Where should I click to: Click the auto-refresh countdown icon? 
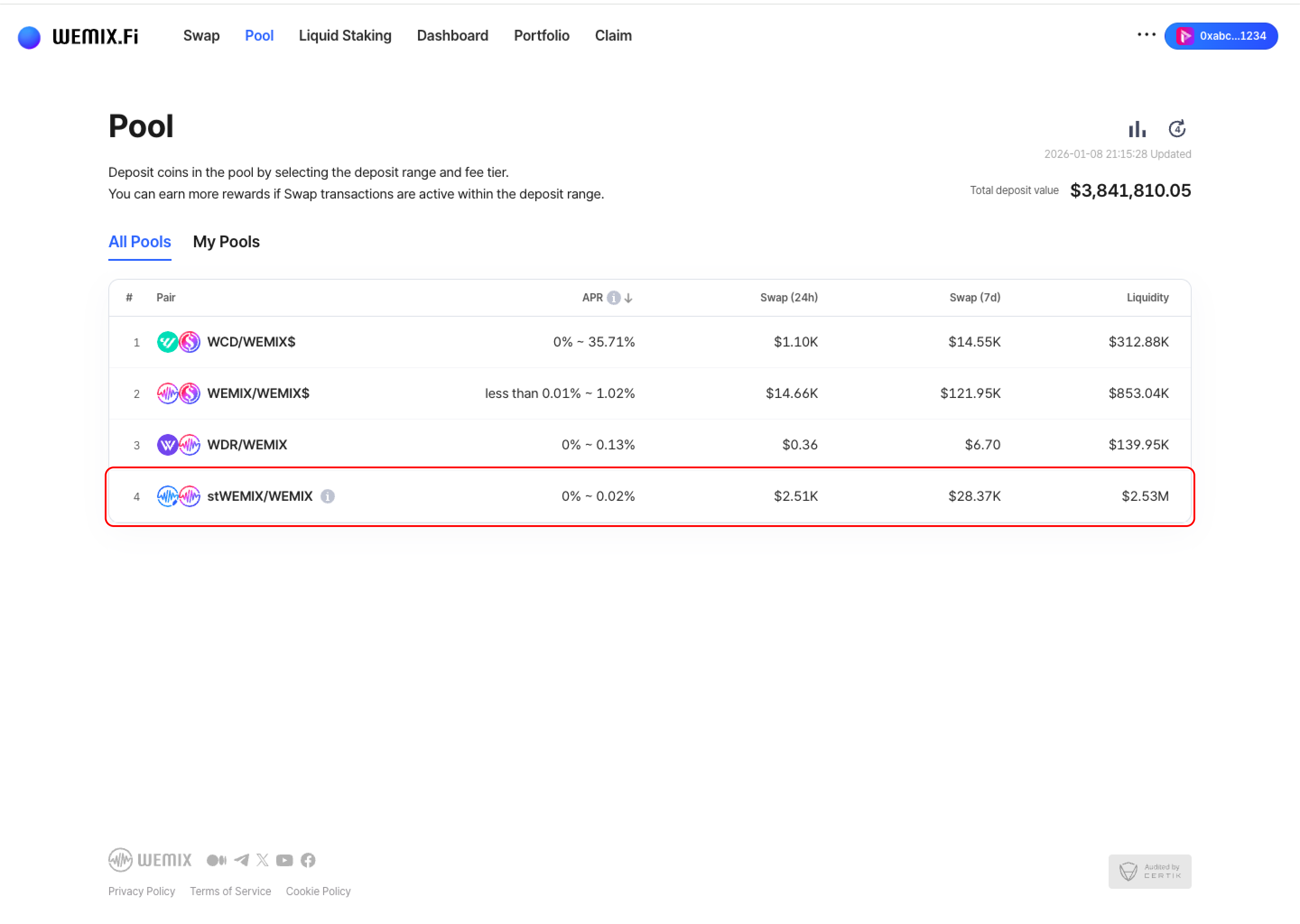[x=1177, y=129]
